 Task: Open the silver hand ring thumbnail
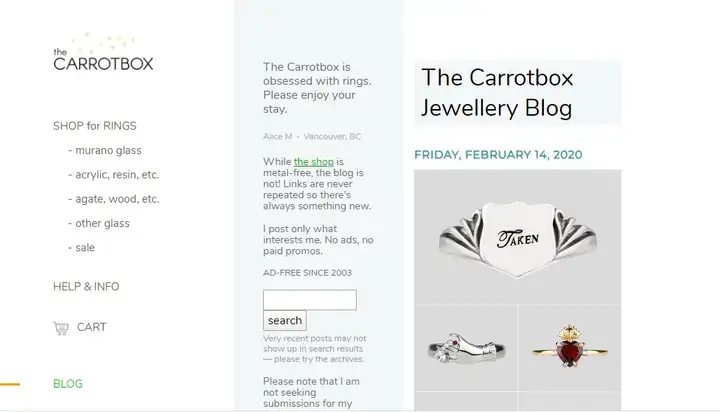465,348
